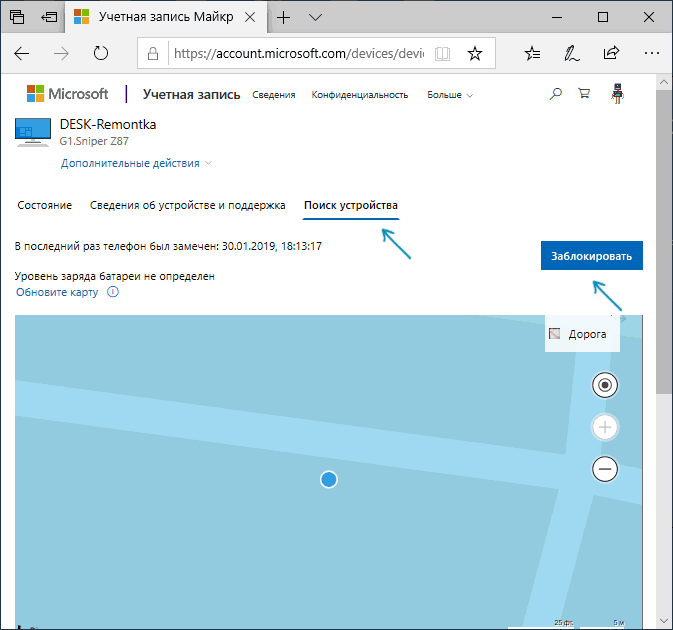Open the shopping cart
This screenshot has width=673, height=630.
pos(584,93)
